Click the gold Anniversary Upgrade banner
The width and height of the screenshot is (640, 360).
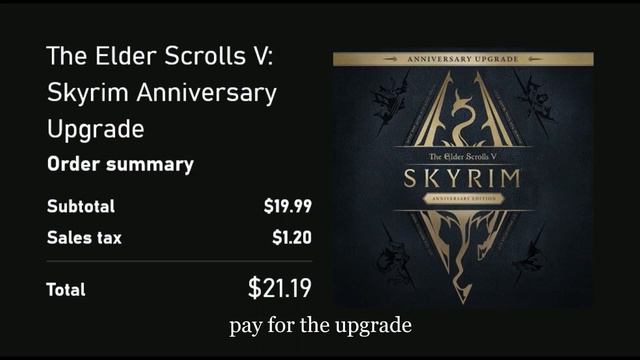pos(463,59)
